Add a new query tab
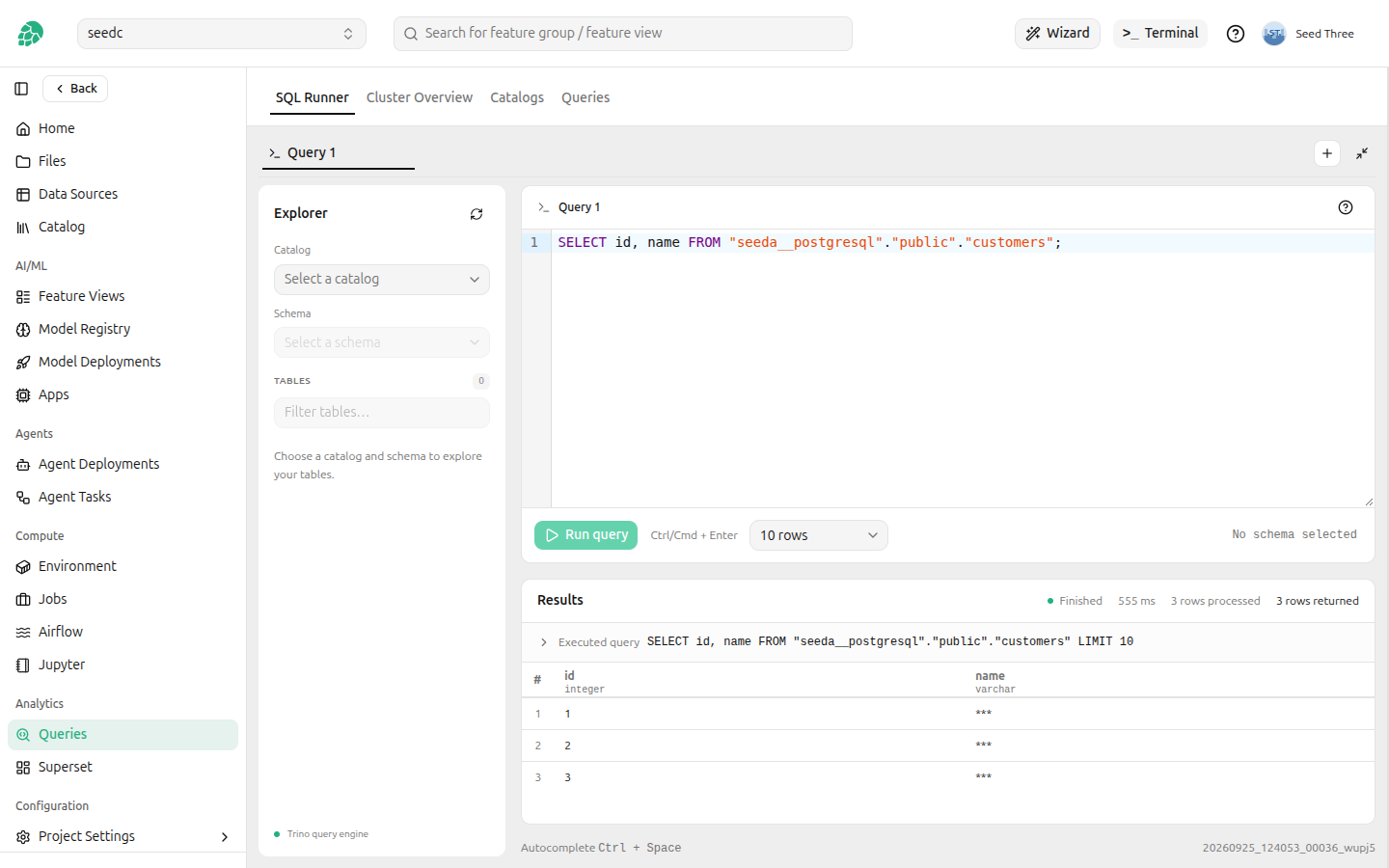Image resolution: width=1389 pixels, height=868 pixels. [1327, 153]
